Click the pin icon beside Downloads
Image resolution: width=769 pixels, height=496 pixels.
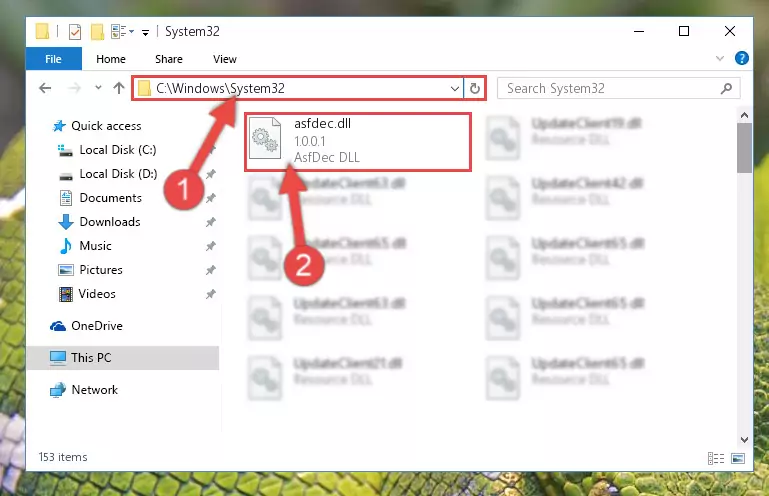pos(211,222)
